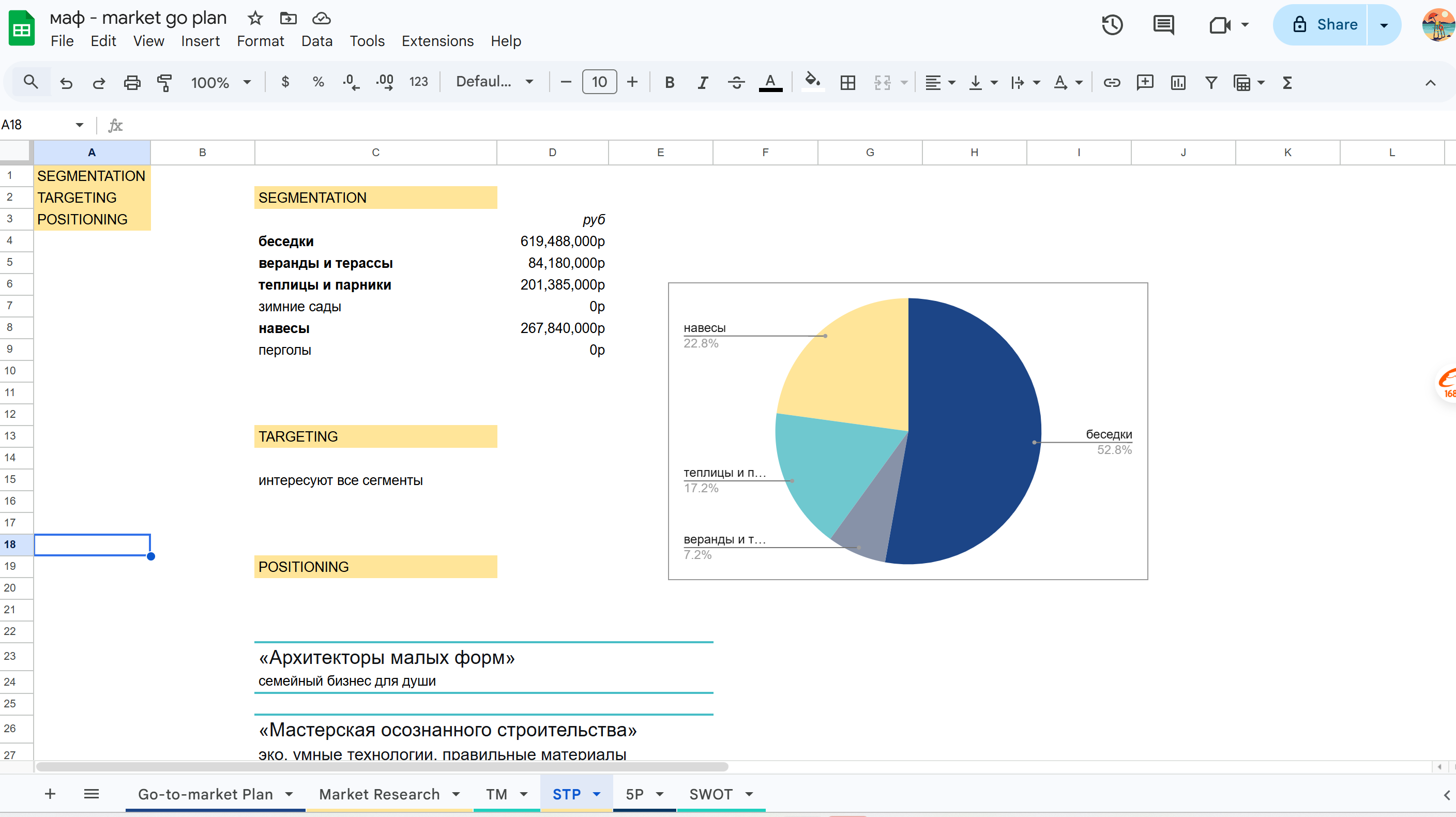1456x817 pixels.
Task: Toggle bold formatting
Action: click(x=670, y=83)
